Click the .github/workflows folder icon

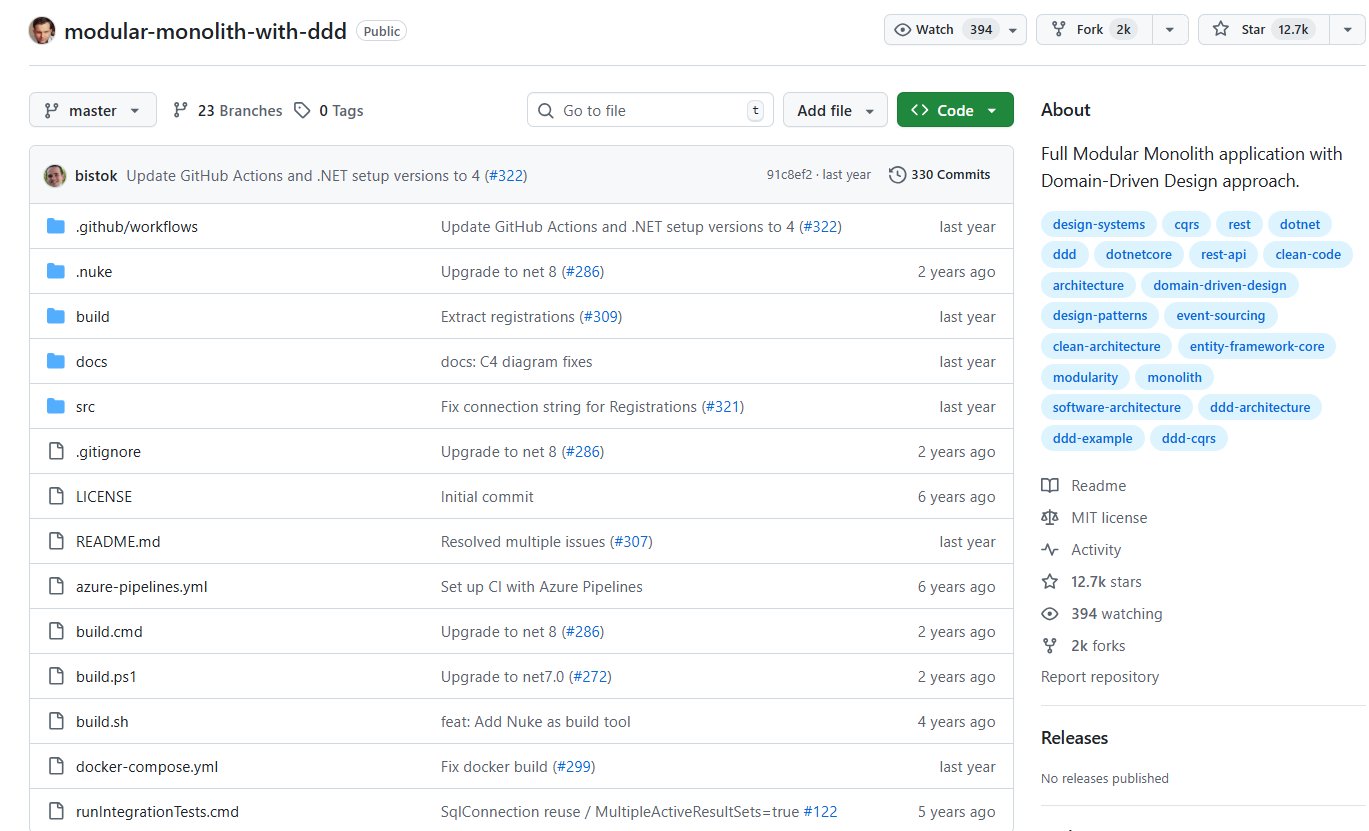(56, 227)
